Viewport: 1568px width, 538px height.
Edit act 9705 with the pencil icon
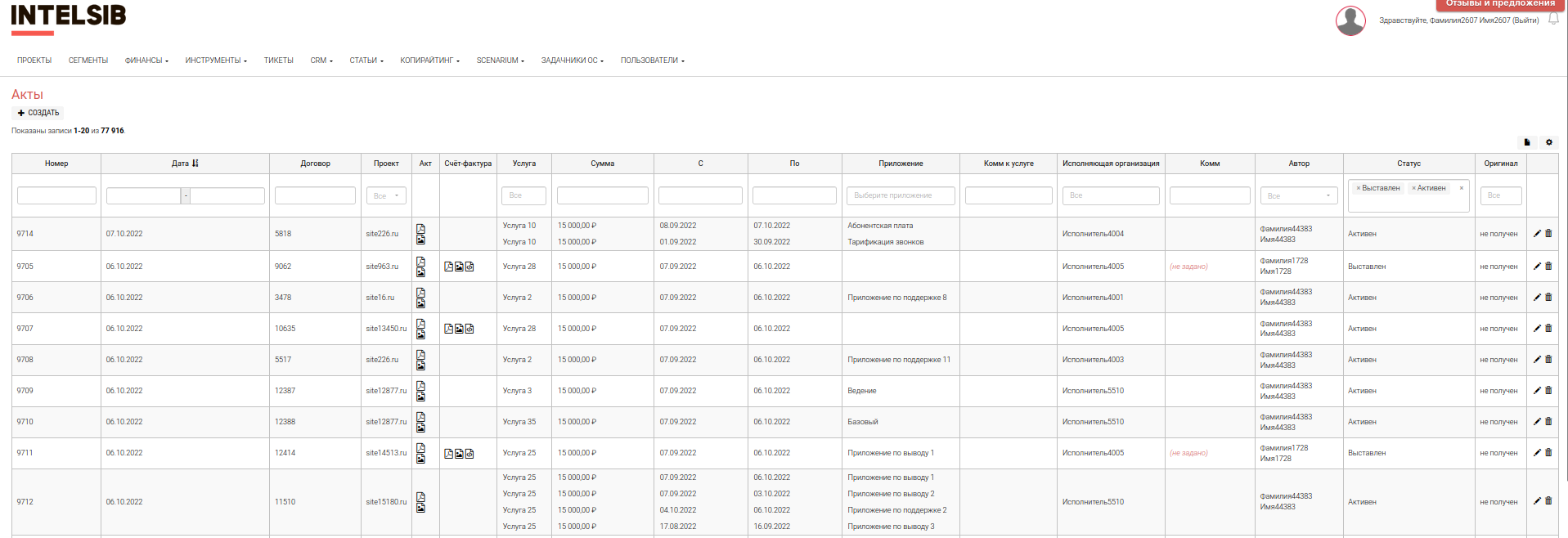click(x=1537, y=267)
